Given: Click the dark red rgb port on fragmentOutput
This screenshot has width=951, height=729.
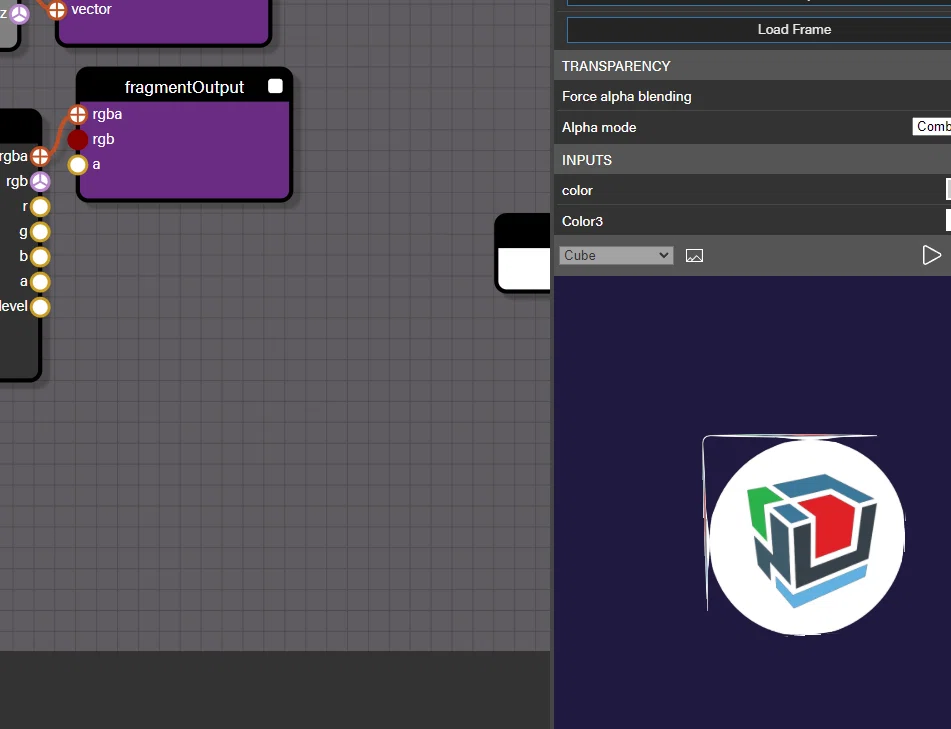Looking at the screenshot, I should point(78,139).
